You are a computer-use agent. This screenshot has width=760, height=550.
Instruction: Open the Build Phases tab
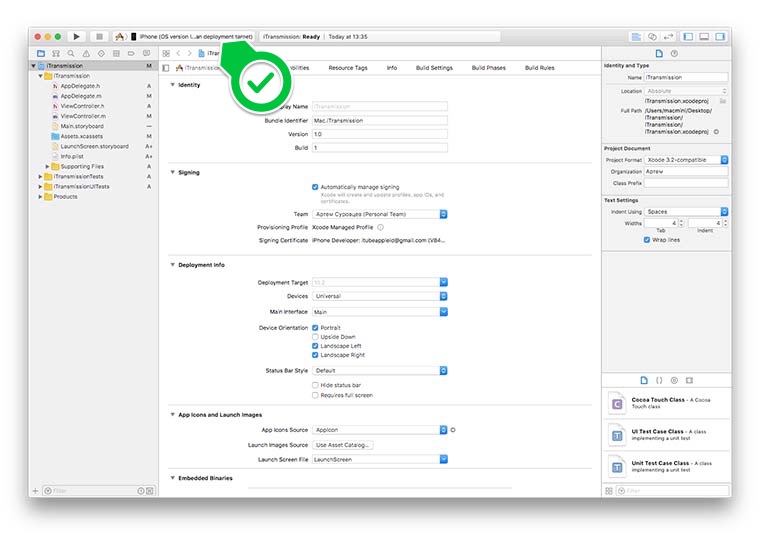488,68
